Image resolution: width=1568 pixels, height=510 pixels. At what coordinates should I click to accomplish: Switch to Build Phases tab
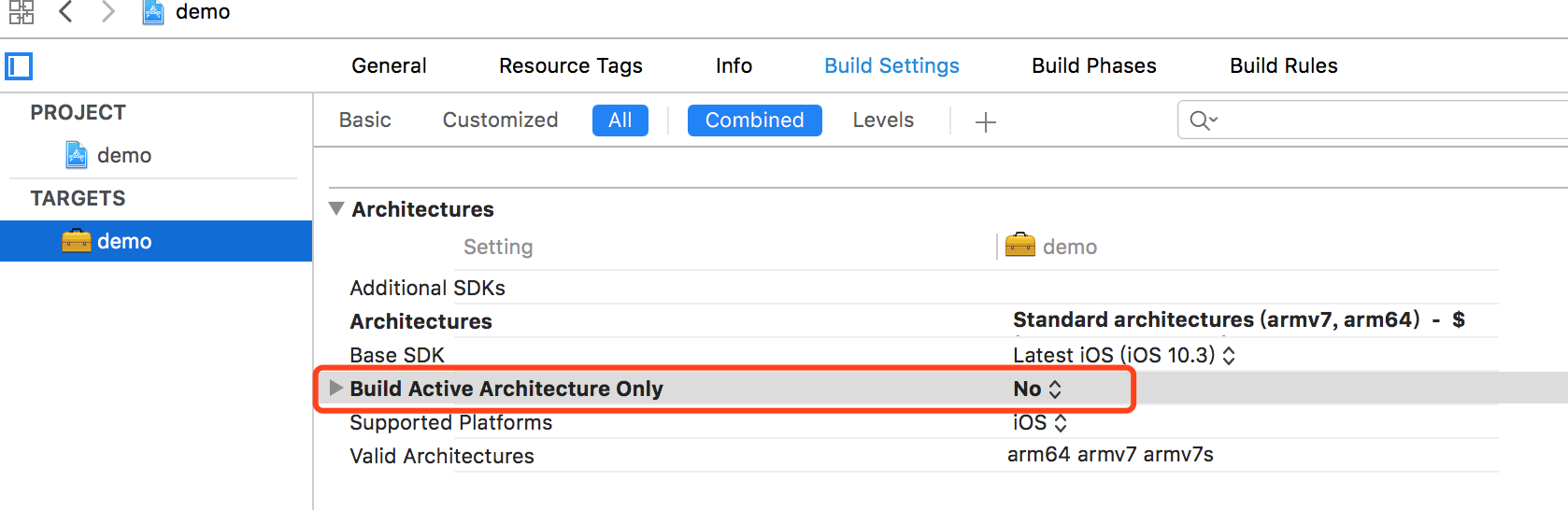pos(1094,65)
